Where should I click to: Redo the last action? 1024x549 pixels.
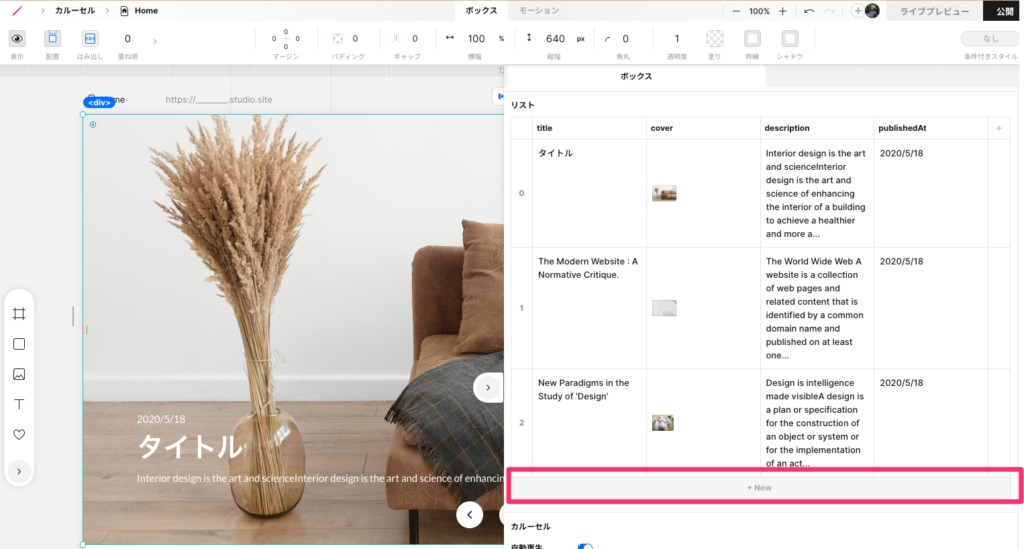pyautogui.click(x=829, y=11)
